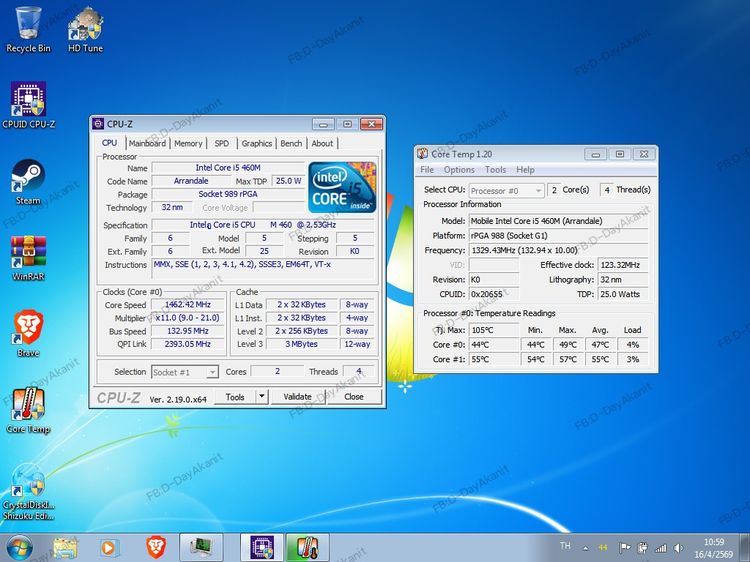Screen dimensions: 750x562
Task: Click the Name field Intel Core i5 460M
Action: 228,168
